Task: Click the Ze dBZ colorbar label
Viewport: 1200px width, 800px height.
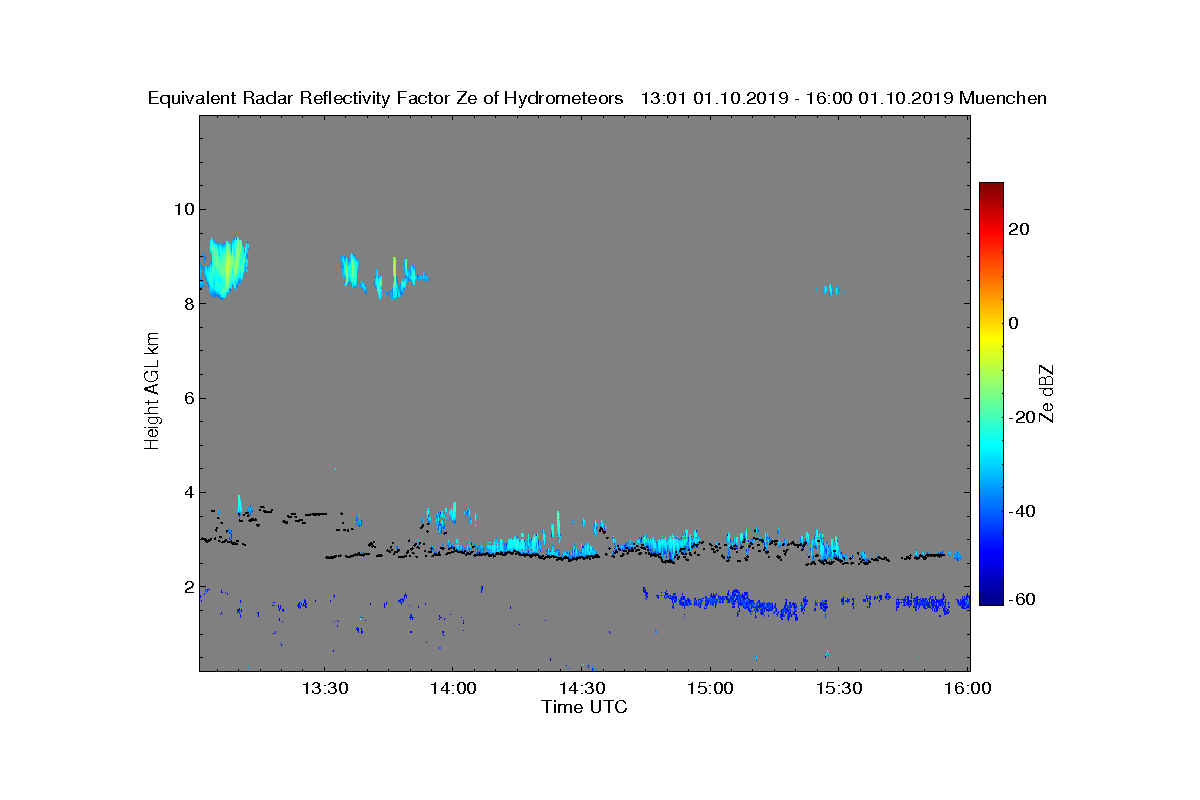Action: 1048,394
